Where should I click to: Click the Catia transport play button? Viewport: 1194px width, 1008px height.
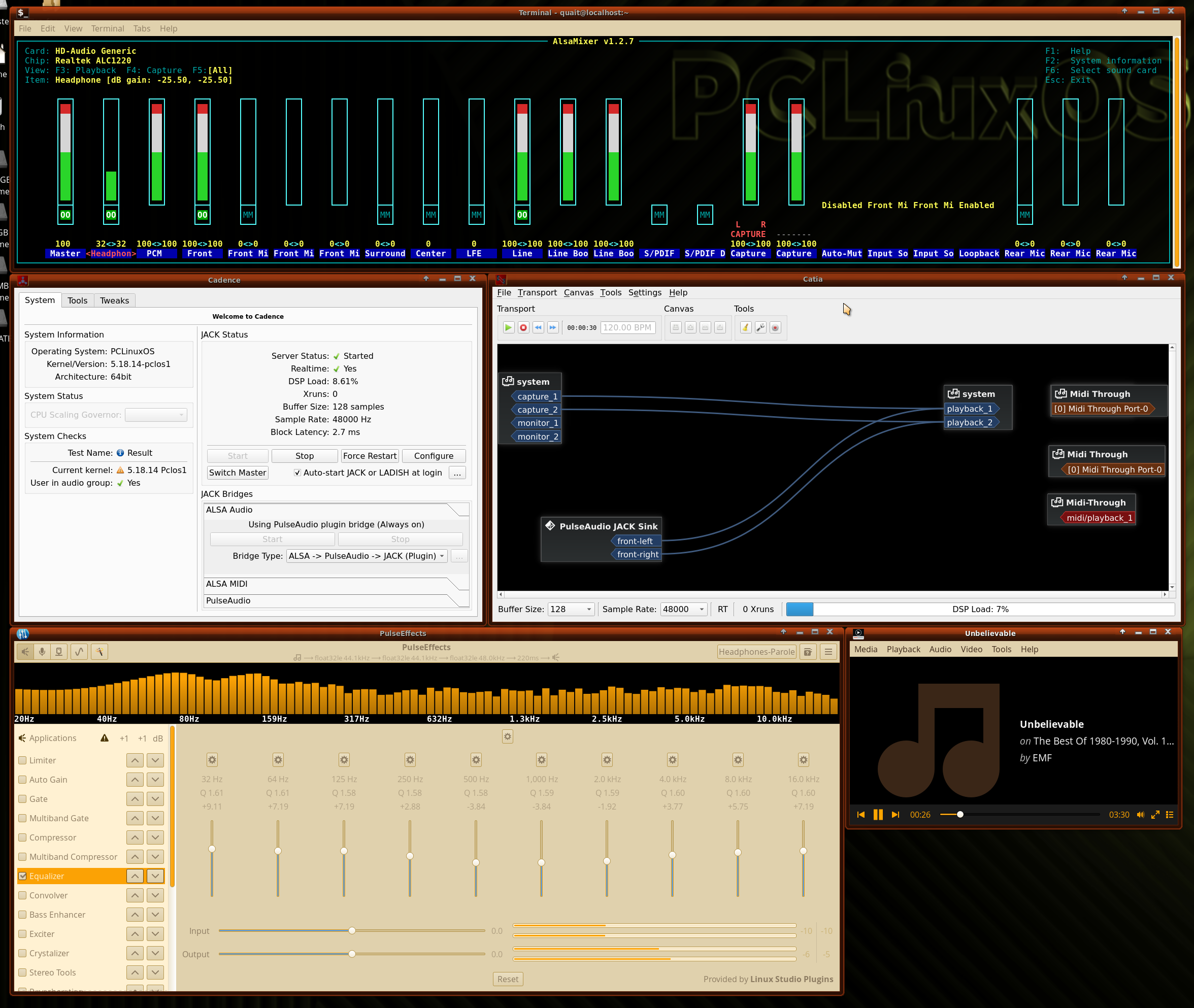(508, 327)
